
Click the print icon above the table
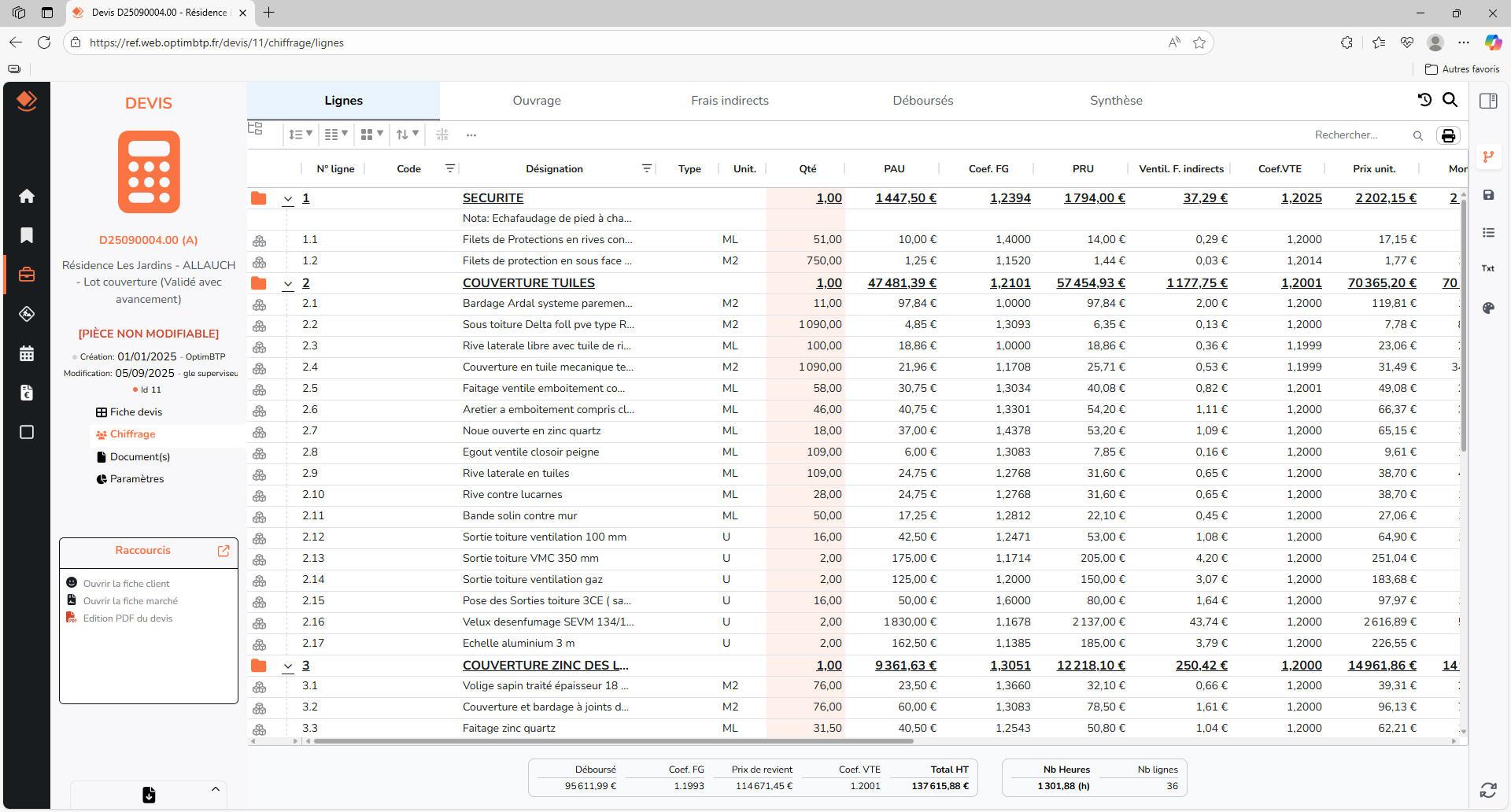(x=1449, y=135)
